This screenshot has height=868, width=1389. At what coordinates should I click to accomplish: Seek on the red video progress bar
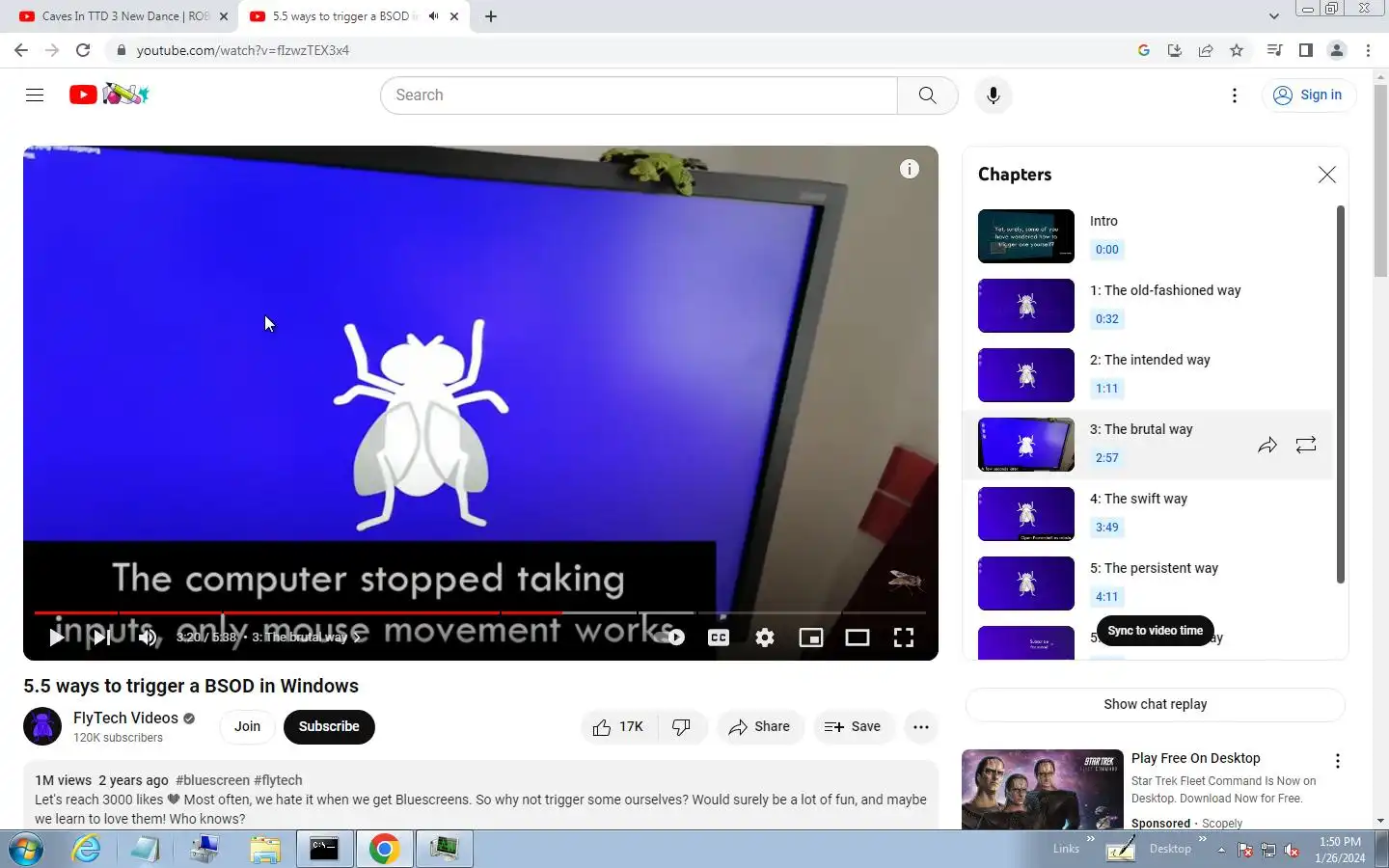(x=480, y=612)
